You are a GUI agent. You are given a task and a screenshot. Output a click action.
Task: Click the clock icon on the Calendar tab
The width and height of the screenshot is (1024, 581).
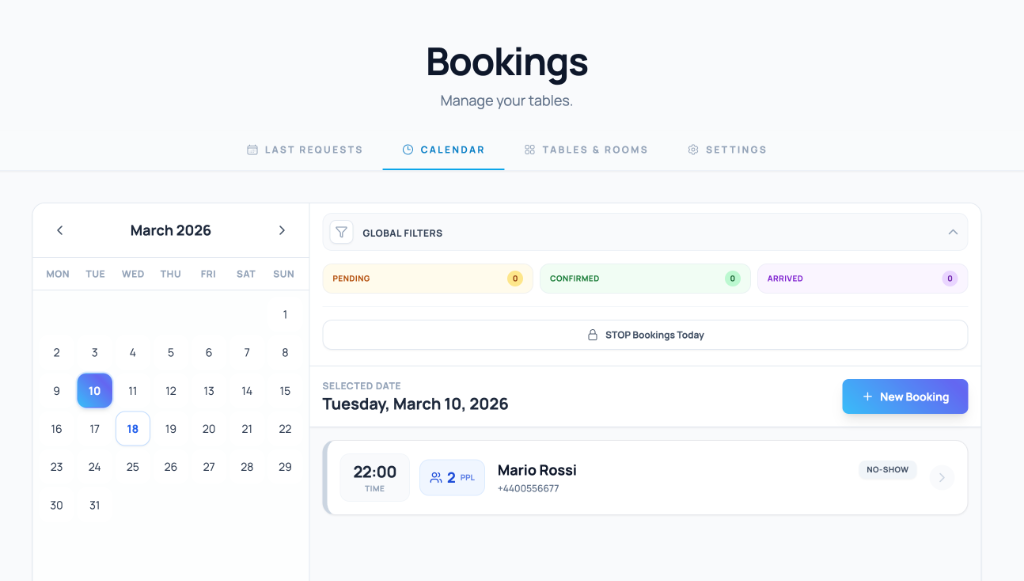tap(407, 149)
